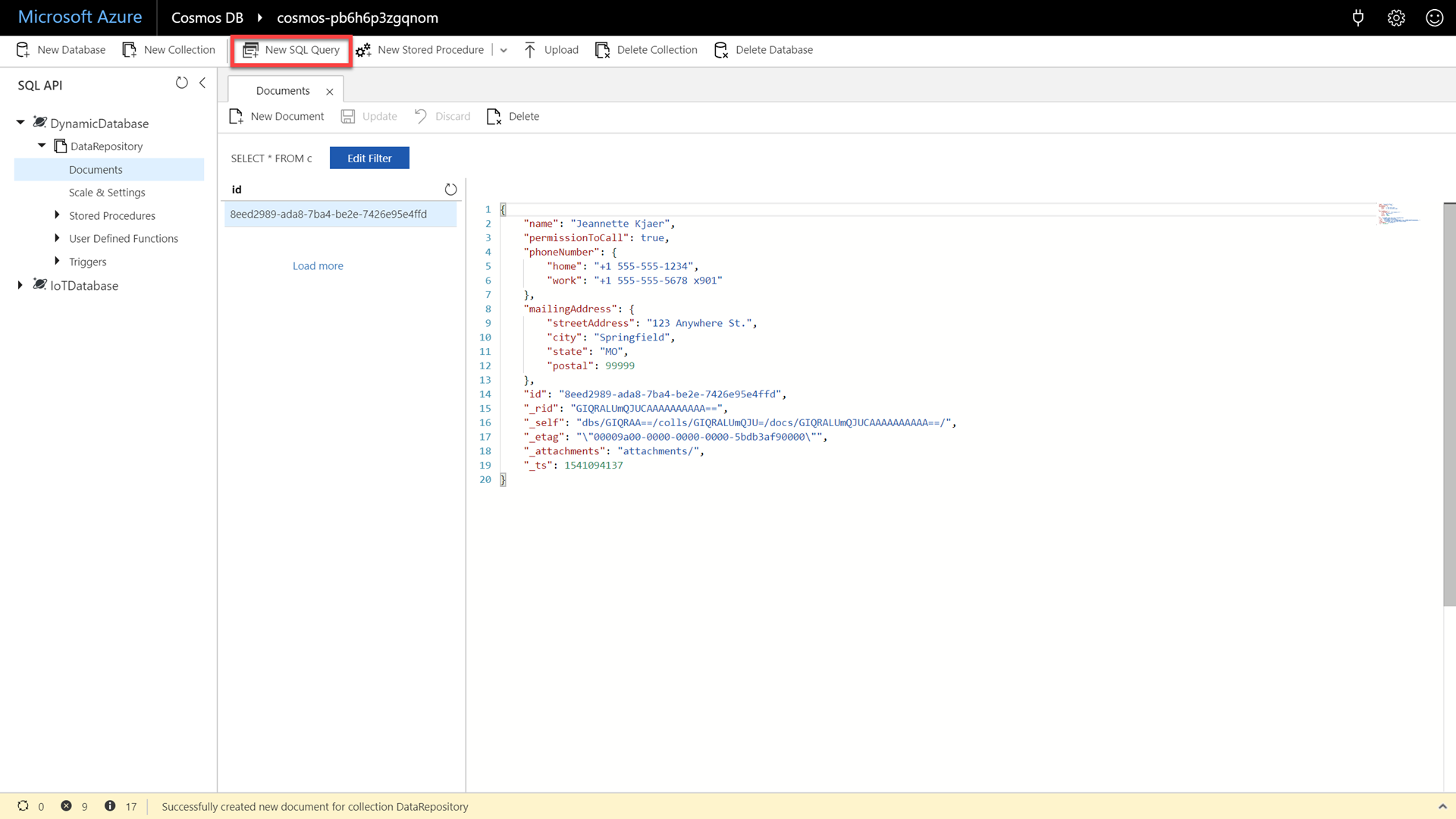The height and width of the screenshot is (819, 1456).
Task: Select the Stored Procedures tree item
Action: (x=112, y=216)
